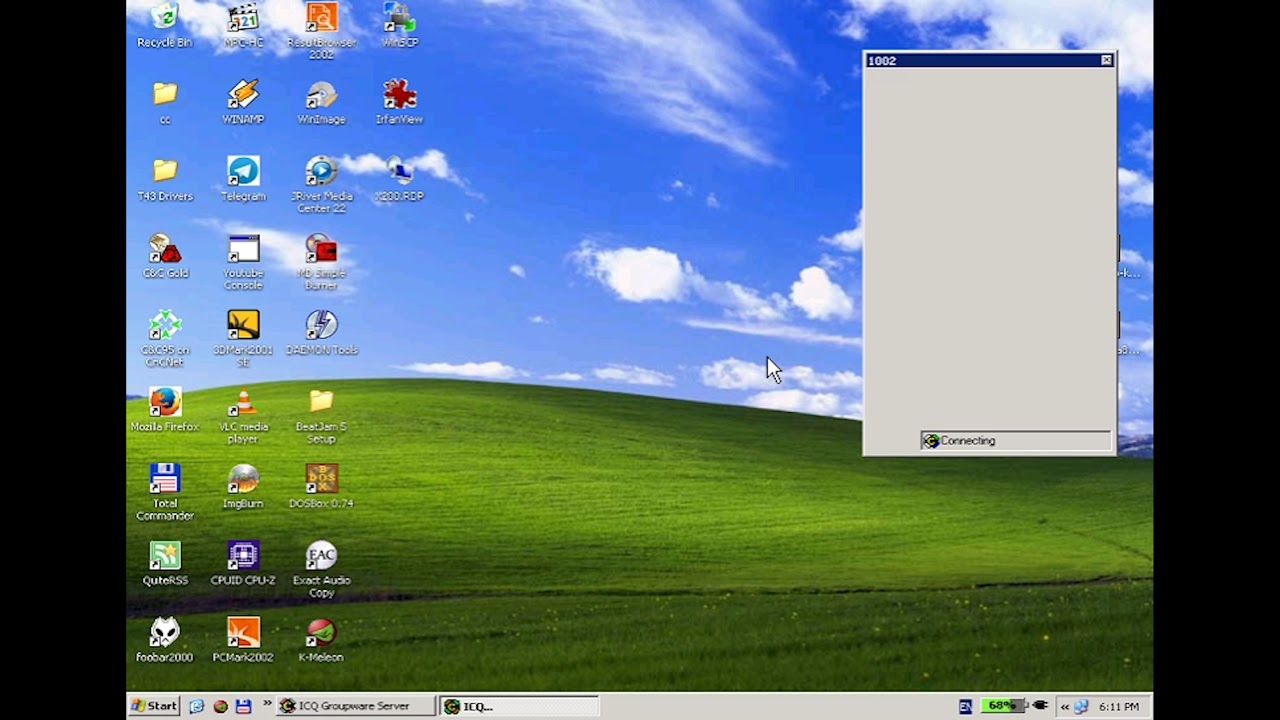This screenshot has height=720, width=1280.
Task: Open ResultBrowser 2002 shortcut
Action: coord(321,30)
